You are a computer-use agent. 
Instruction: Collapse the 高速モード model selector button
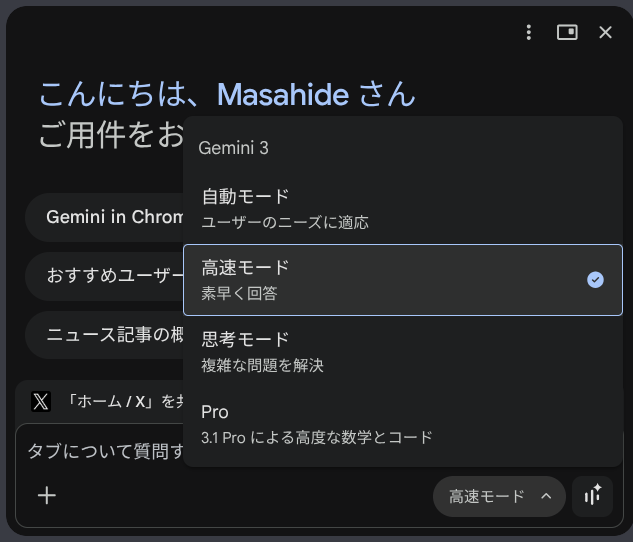(499, 496)
